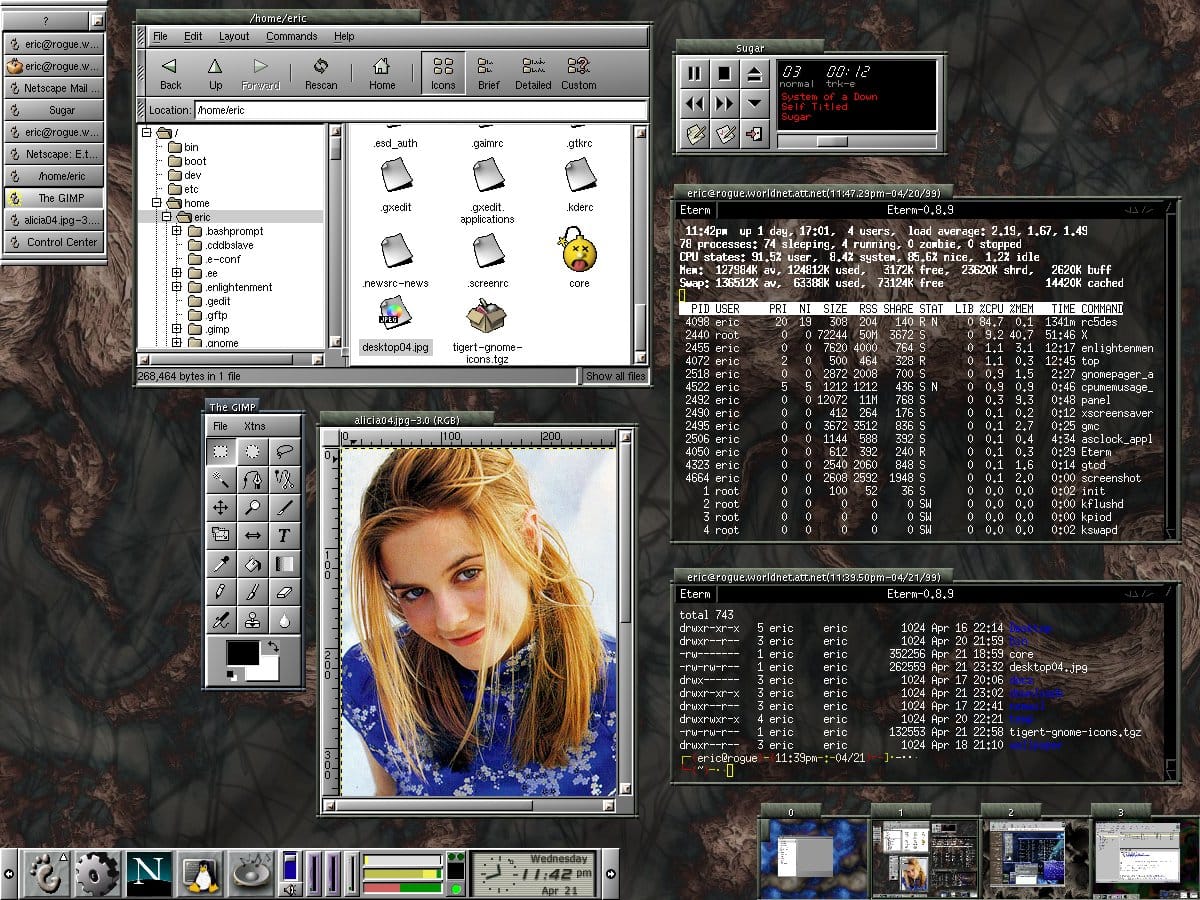Open Netscape from the panel launcher
The height and width of the screenshot is (900, 1200).
click(148, 874)
